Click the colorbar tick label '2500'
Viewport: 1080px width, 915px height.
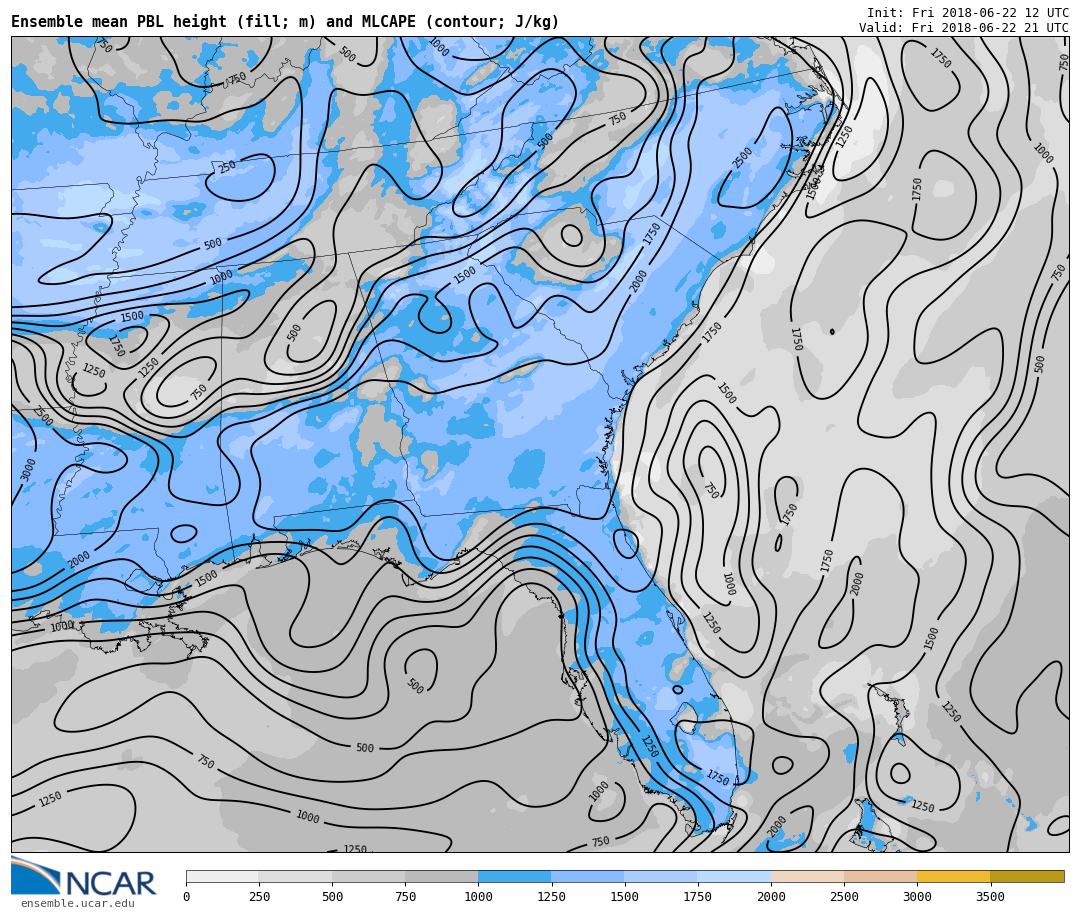(844, 896)
